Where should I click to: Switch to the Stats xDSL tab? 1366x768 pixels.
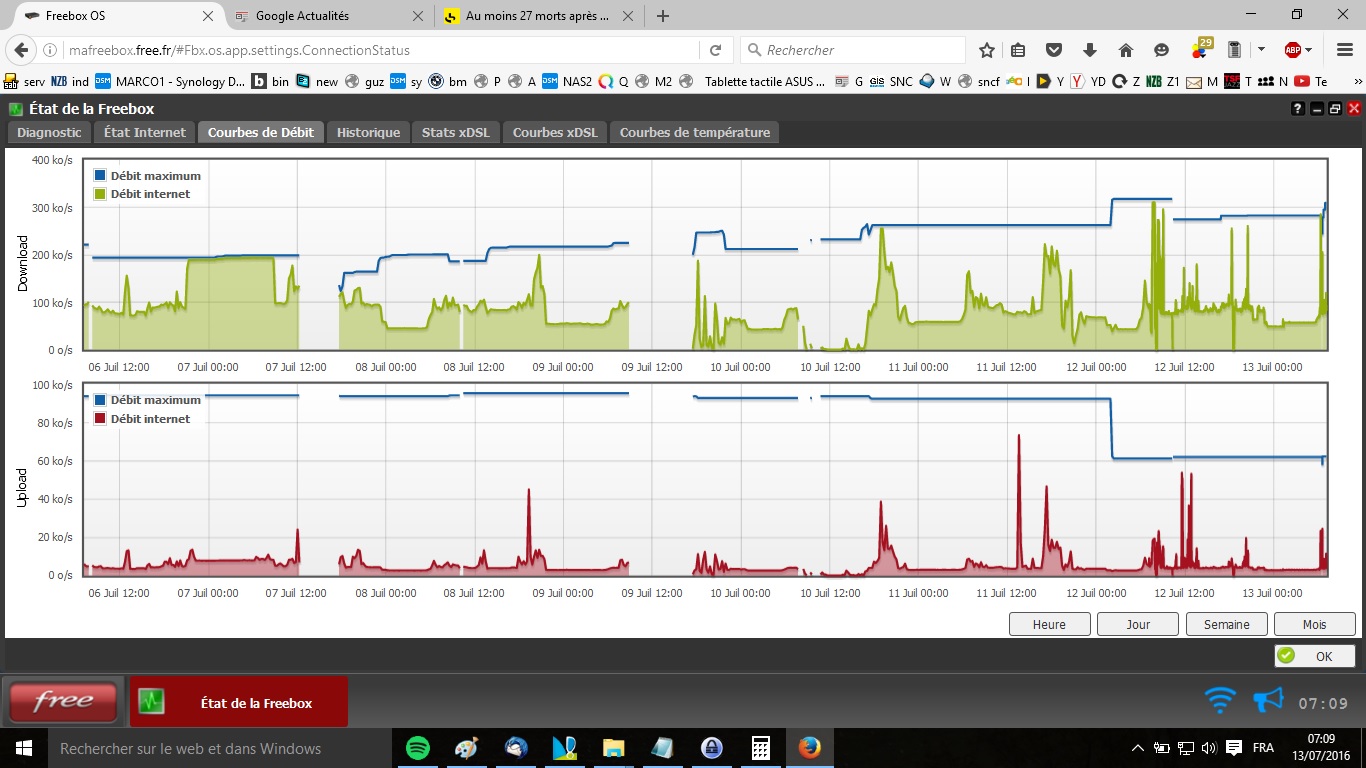(x=456, y=132)
